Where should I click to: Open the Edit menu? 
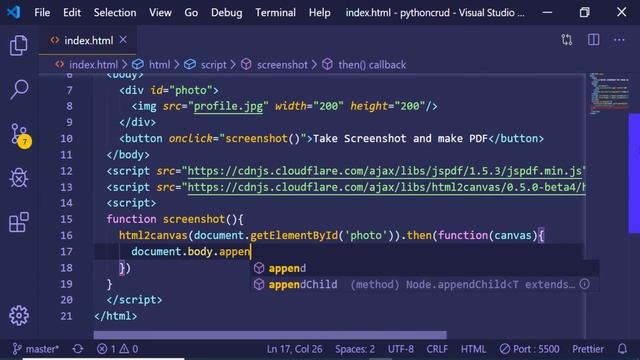click(72, 13)
